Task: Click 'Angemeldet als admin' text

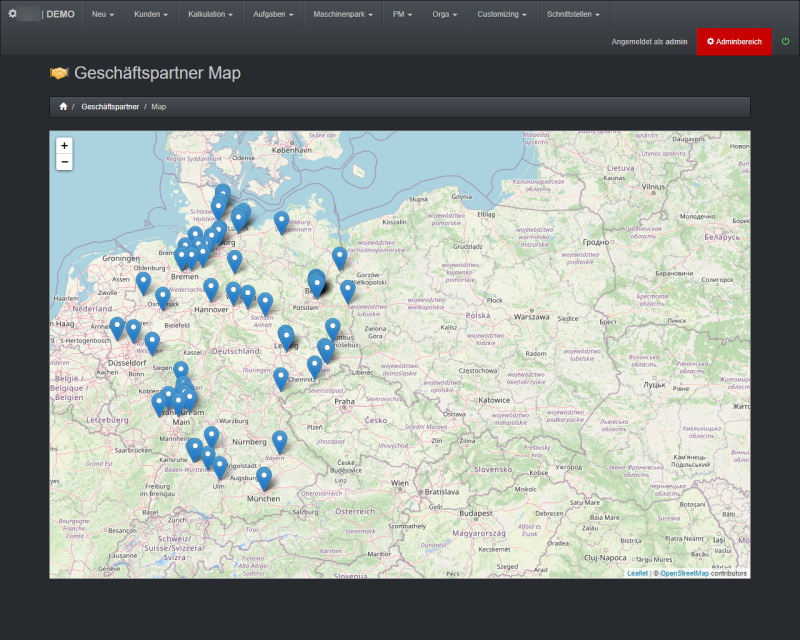Action: tap(649, 42)
